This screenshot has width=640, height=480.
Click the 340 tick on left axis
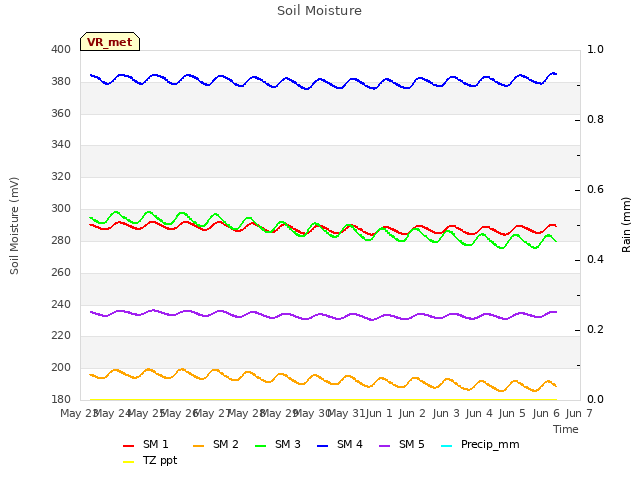(x=61, y=145)
